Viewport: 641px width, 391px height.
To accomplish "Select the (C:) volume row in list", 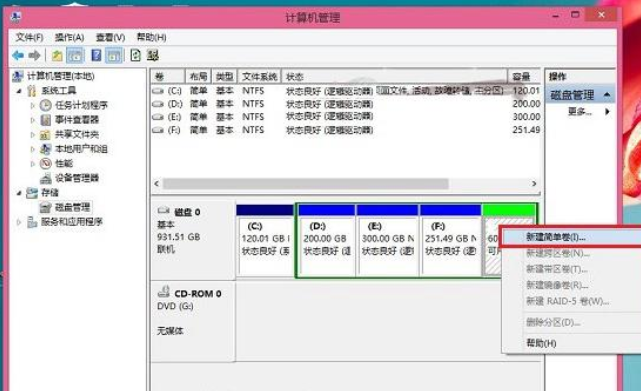I will [346, 91].
